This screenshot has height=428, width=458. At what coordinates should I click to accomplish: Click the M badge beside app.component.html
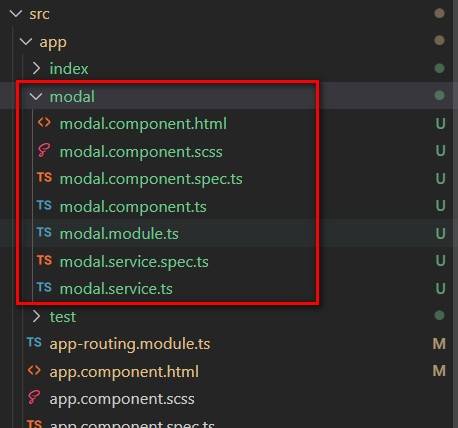[439, 371]
